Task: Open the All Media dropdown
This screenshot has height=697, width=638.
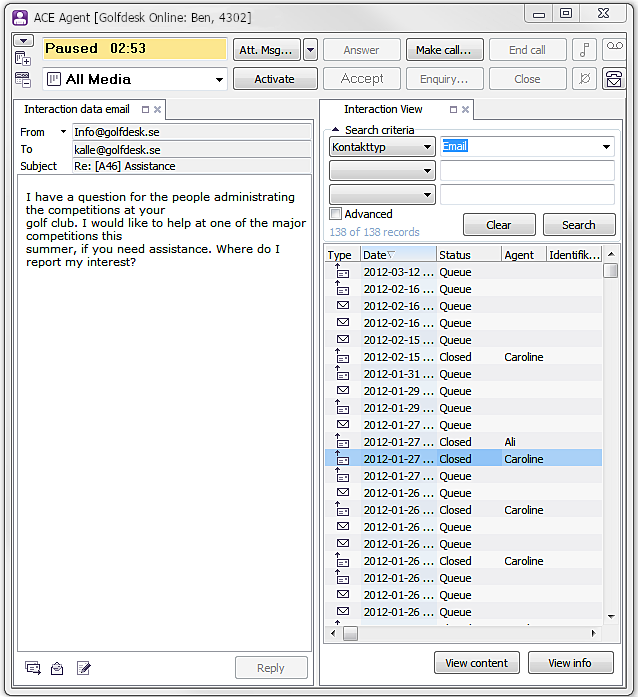Action: [x=219, y=80]
